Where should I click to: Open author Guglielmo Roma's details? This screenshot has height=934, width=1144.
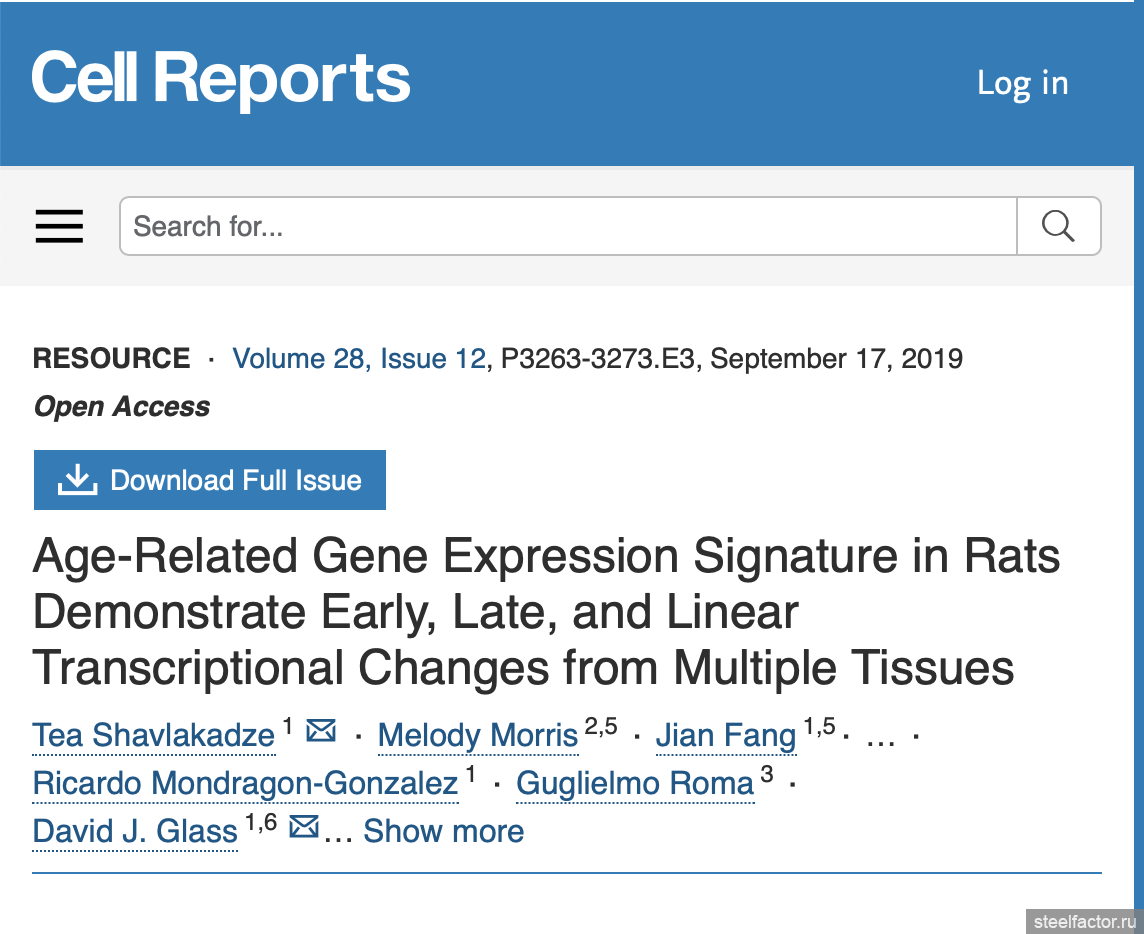[x=635, y=783]
